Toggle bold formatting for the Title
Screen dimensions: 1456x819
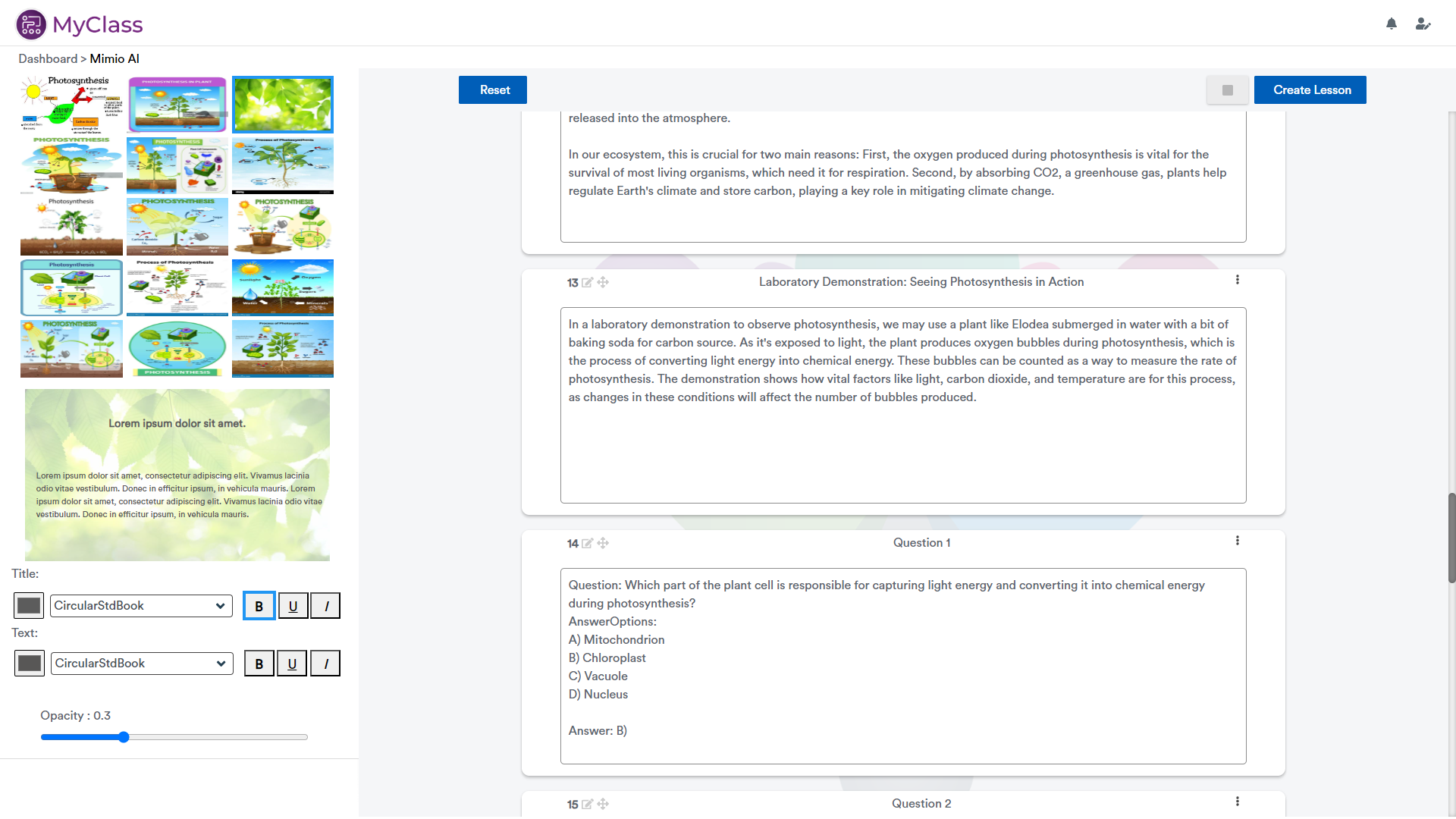pyautogui.click(x=259, y=605)
